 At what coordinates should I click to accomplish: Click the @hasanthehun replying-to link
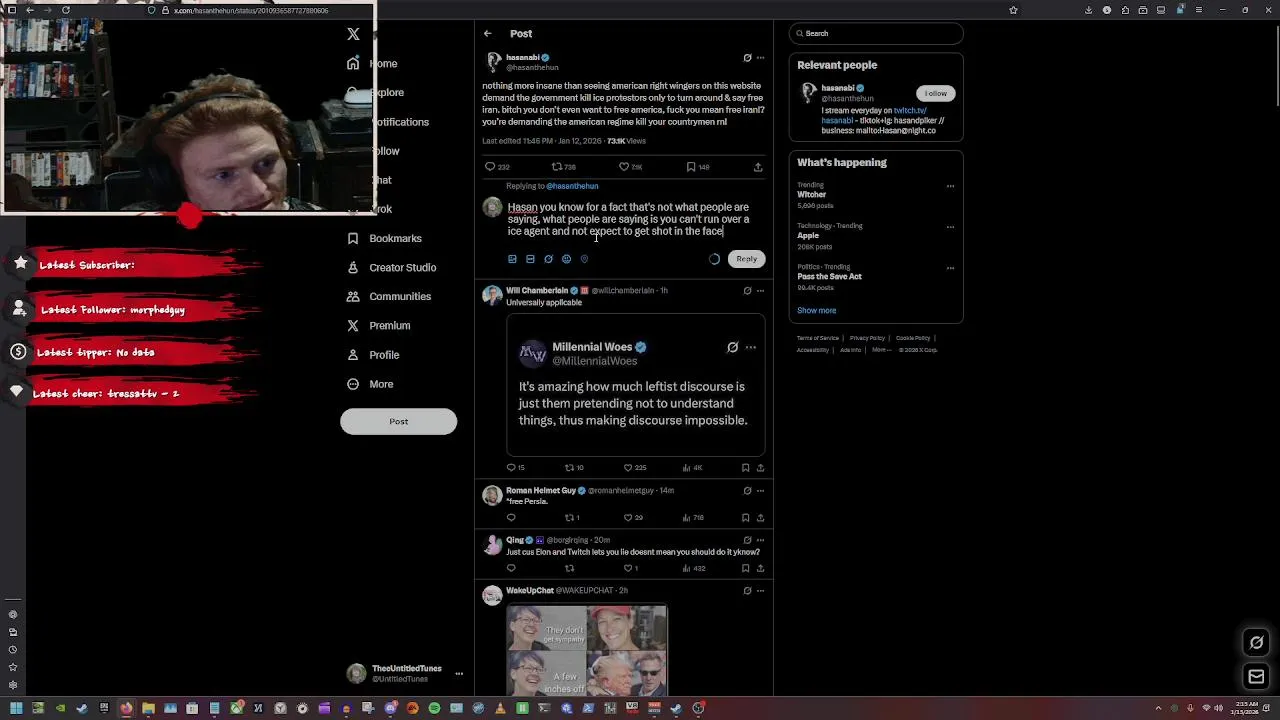click(x=572, y=186)
